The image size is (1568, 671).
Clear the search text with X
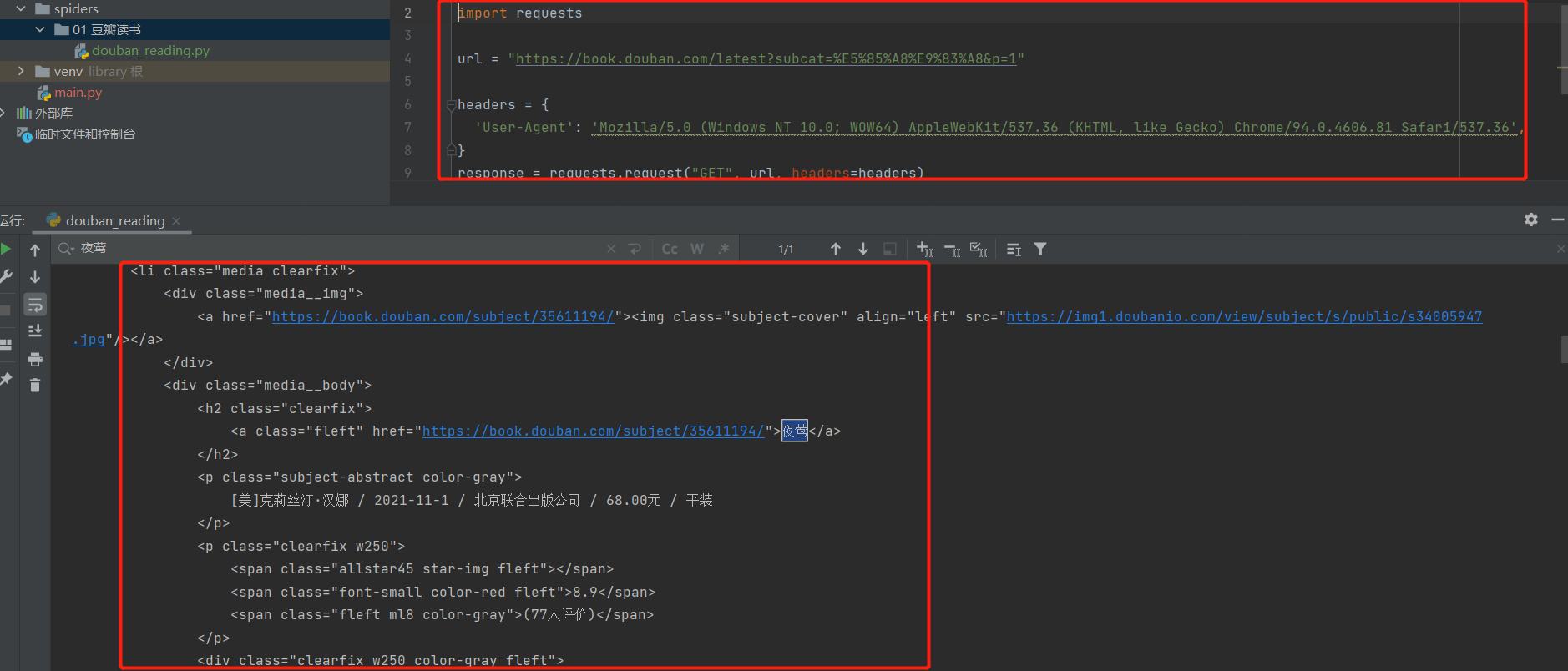click(611, 249)
